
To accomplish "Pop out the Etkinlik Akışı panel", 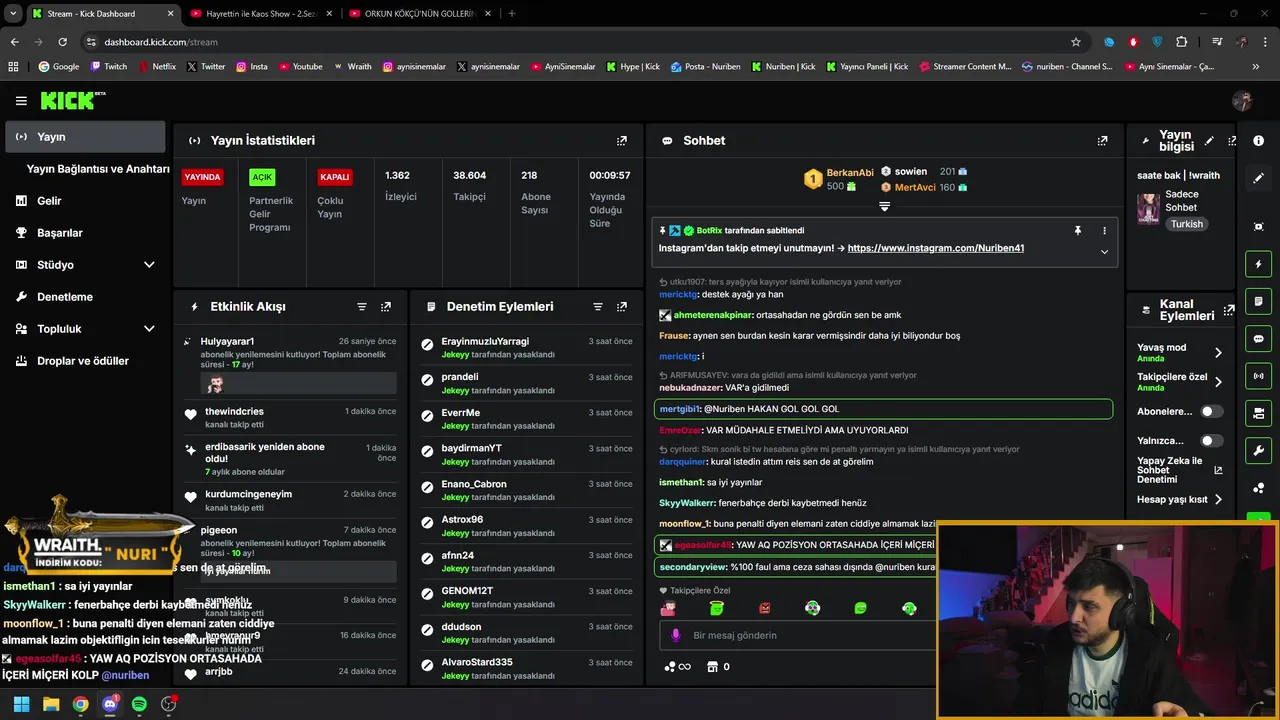I will [386, 307].
